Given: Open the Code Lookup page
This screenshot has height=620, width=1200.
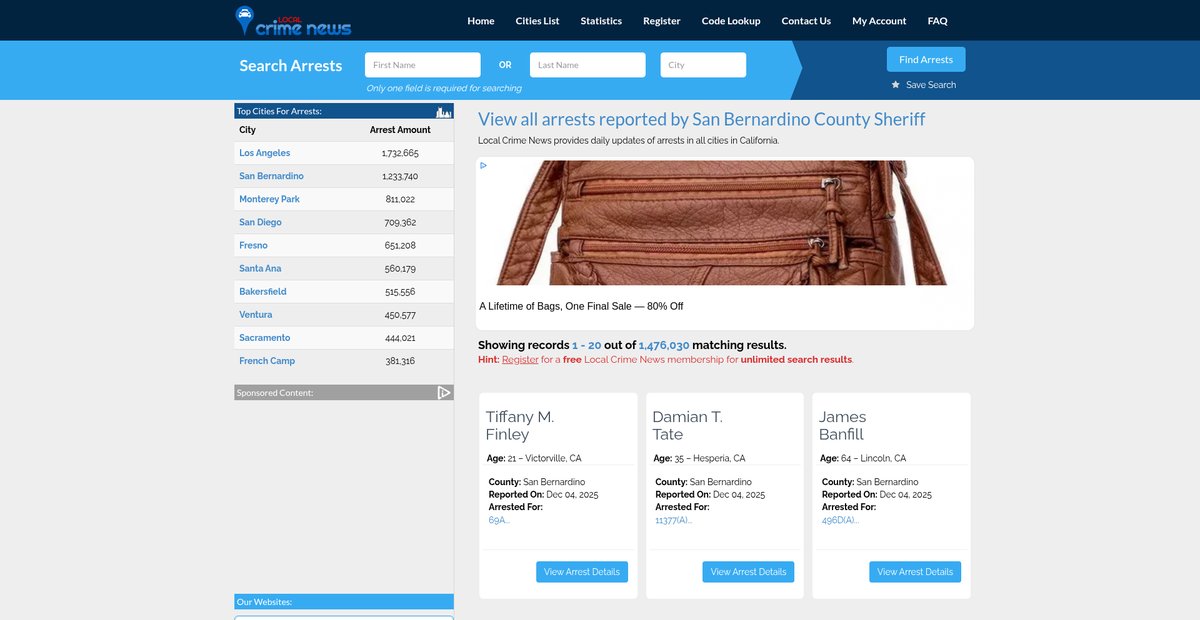Looking at the screenshot, I should click(731, 21).
